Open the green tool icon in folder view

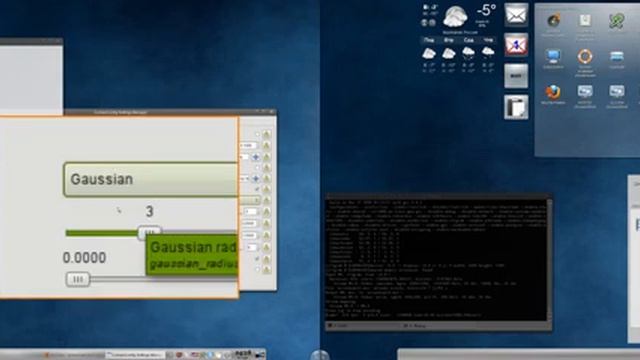click(x=616, y=20)
